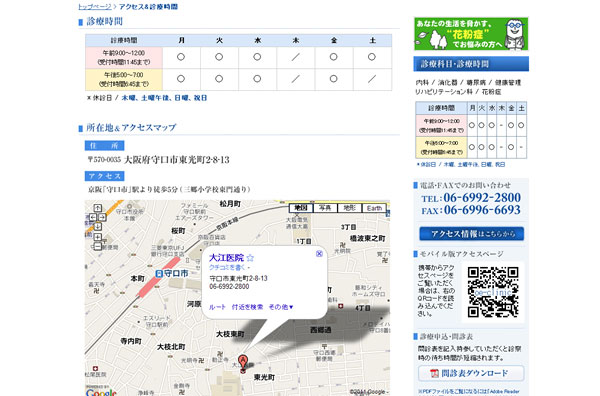
Task: Expand the その他 dropdown in the bubble
Action: point(281,307)
